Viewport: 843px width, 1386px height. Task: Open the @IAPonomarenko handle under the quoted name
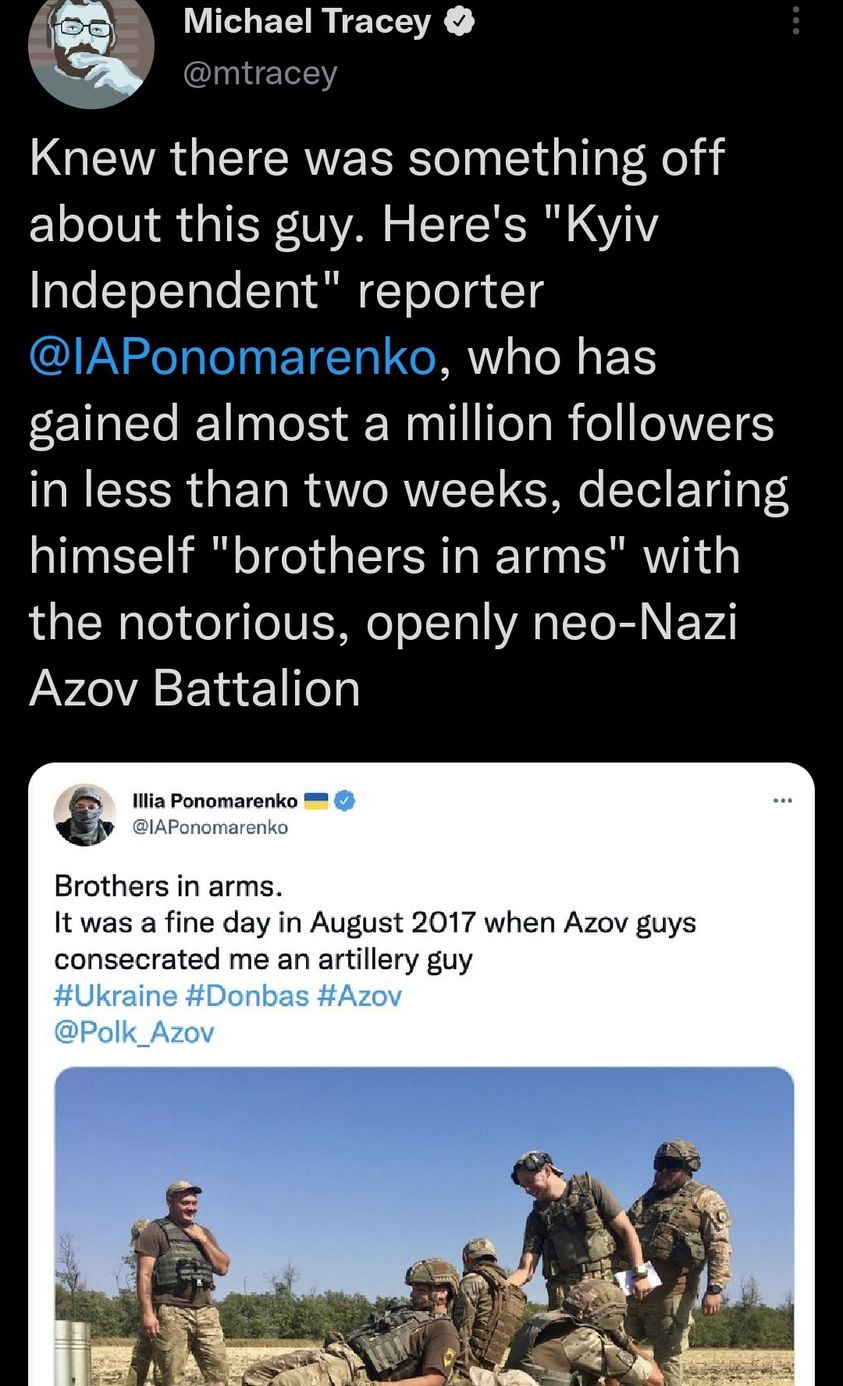point(210,827)
